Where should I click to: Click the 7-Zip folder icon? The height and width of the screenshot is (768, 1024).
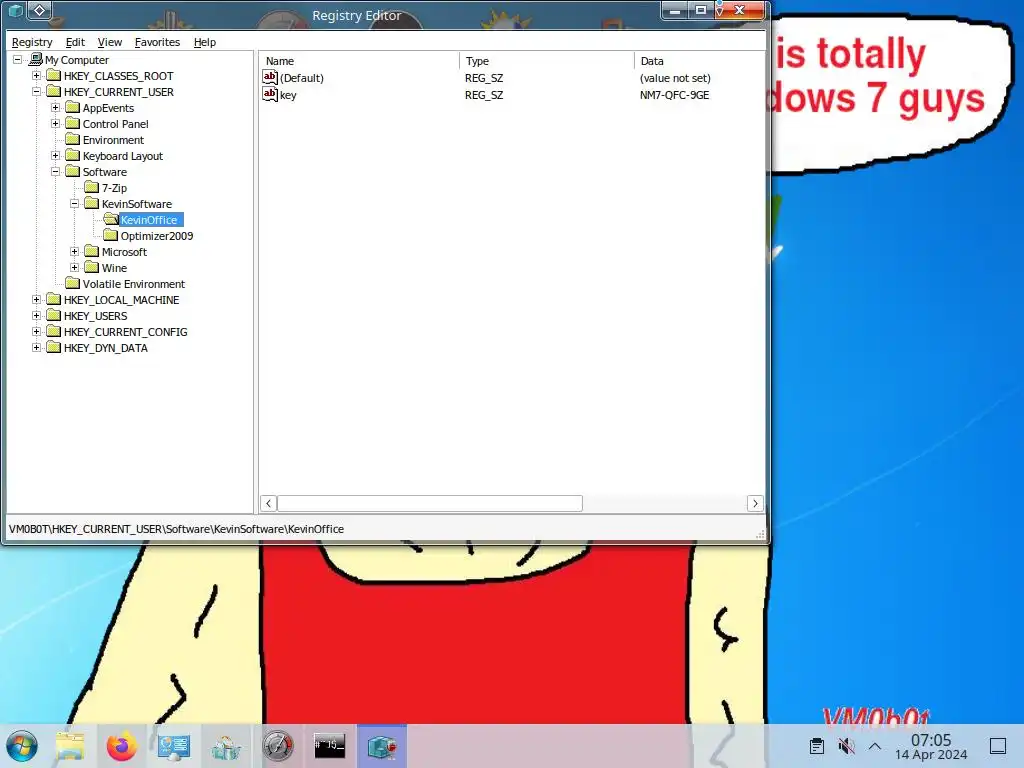tap(91, 187)
